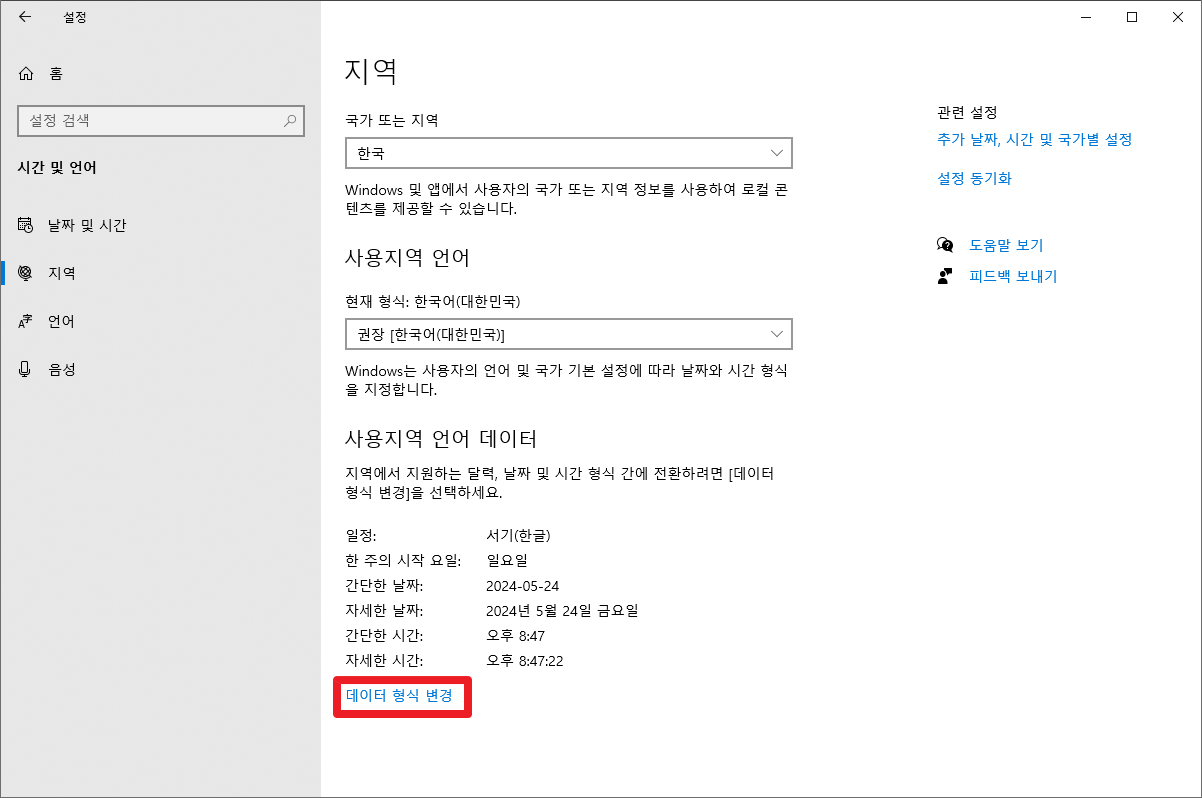Click the long time 오후 8:47:22
This screenshot has width=1202, height=798.
point(526,661)
